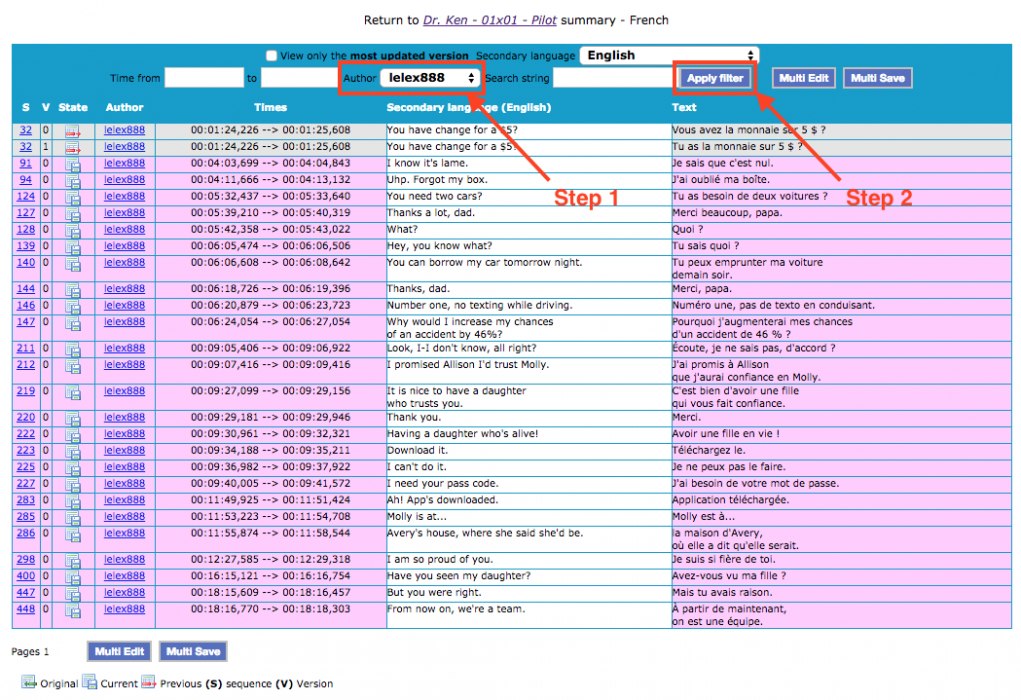The width and height of the screenshot is (1021, 700).
Task: Click the state icon for sequence 212
Action: tap(73, 366)
